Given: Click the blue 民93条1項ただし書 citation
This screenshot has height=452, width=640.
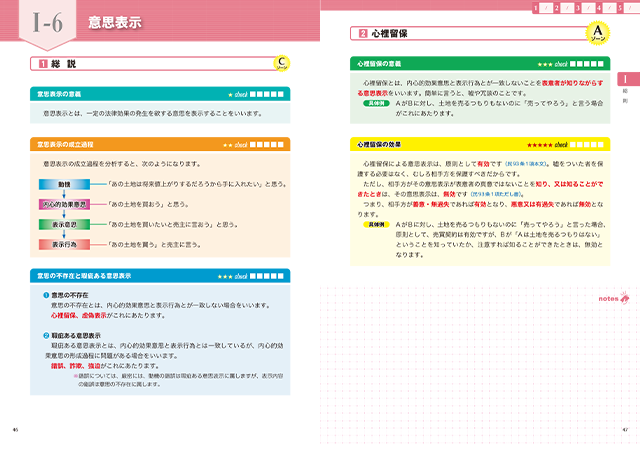Looking at the screenshot, I should pos(497,194).
